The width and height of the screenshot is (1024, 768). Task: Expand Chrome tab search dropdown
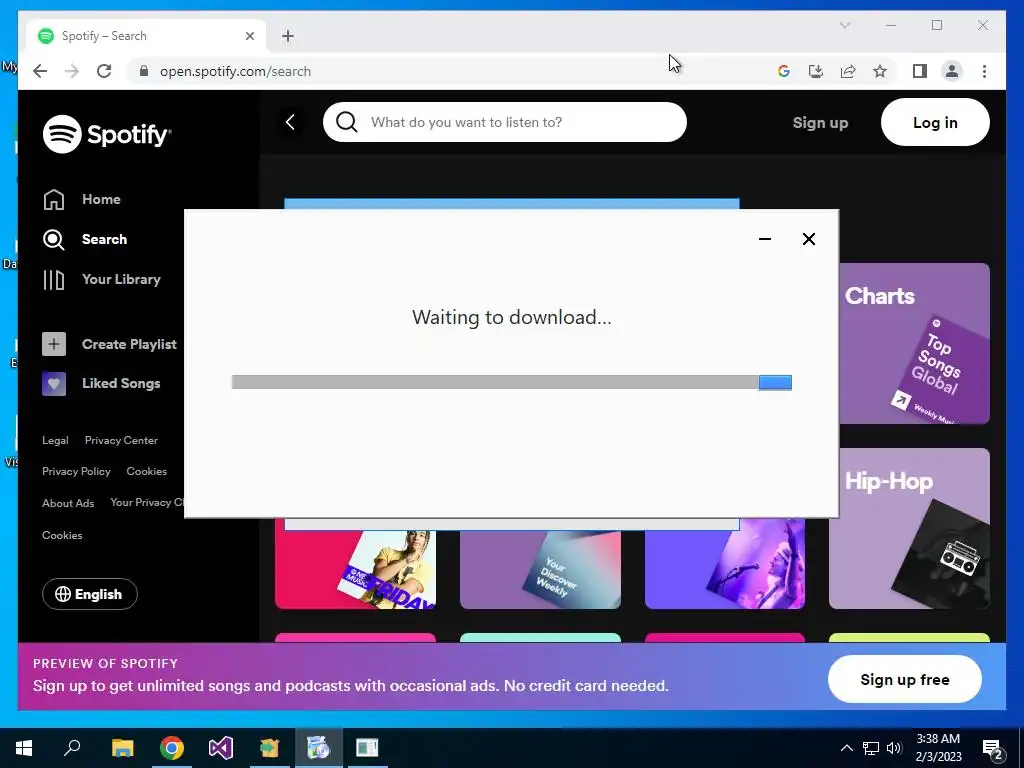pos(844,25)
